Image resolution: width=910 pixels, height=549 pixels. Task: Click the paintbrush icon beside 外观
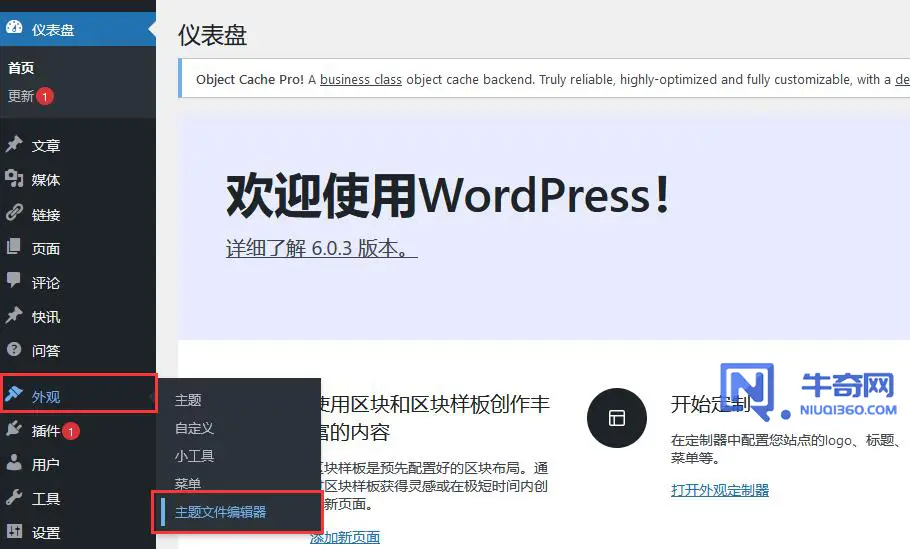[x=14, y=395]
